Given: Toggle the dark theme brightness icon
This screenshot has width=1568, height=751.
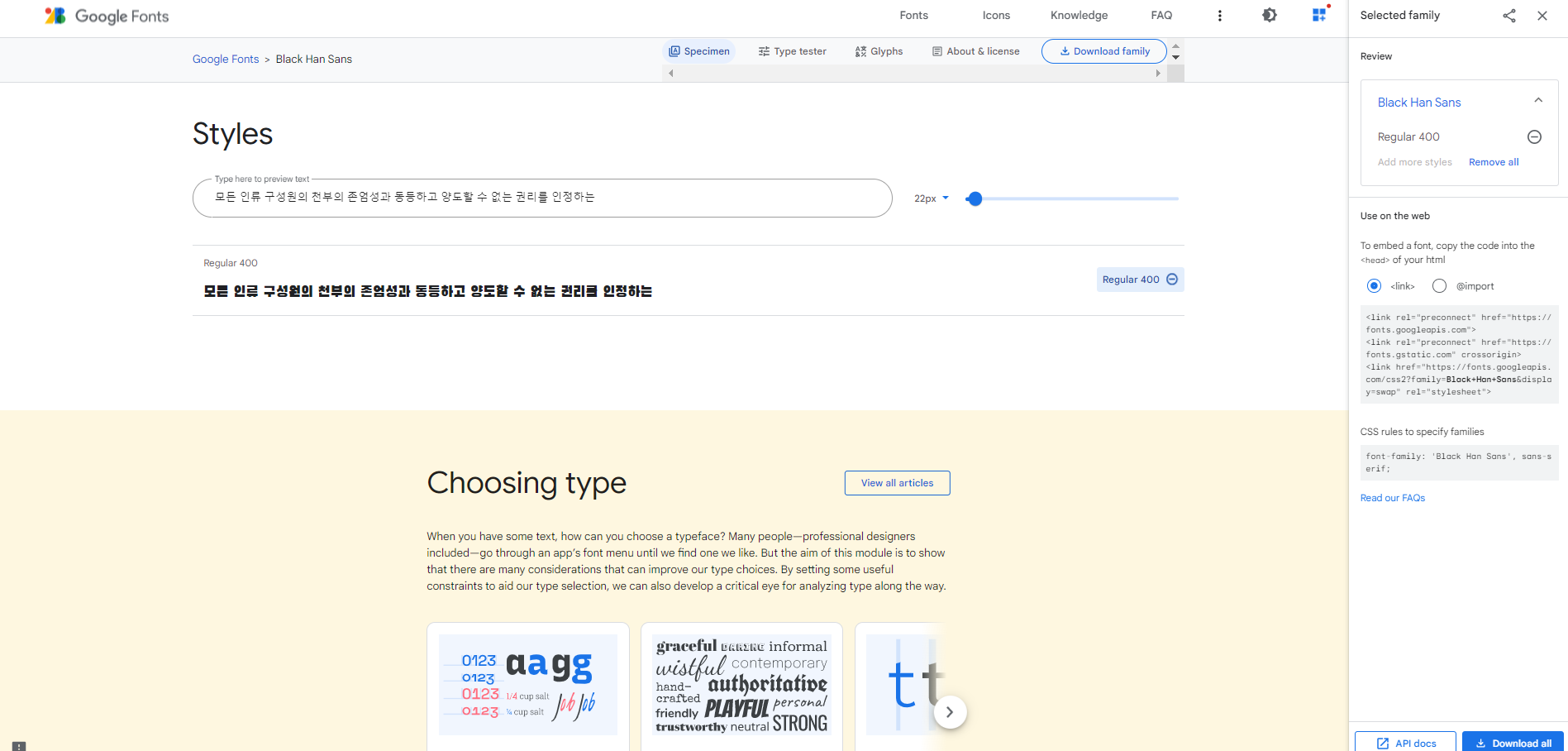Looking at the screenshot, I should (1270, 15).
